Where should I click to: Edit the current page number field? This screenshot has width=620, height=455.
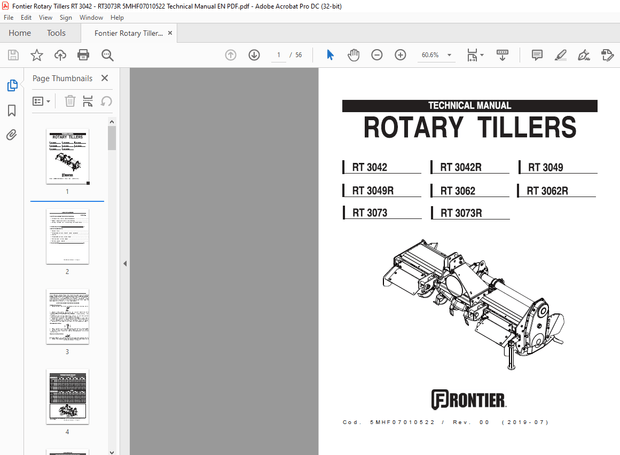(278, 55)
